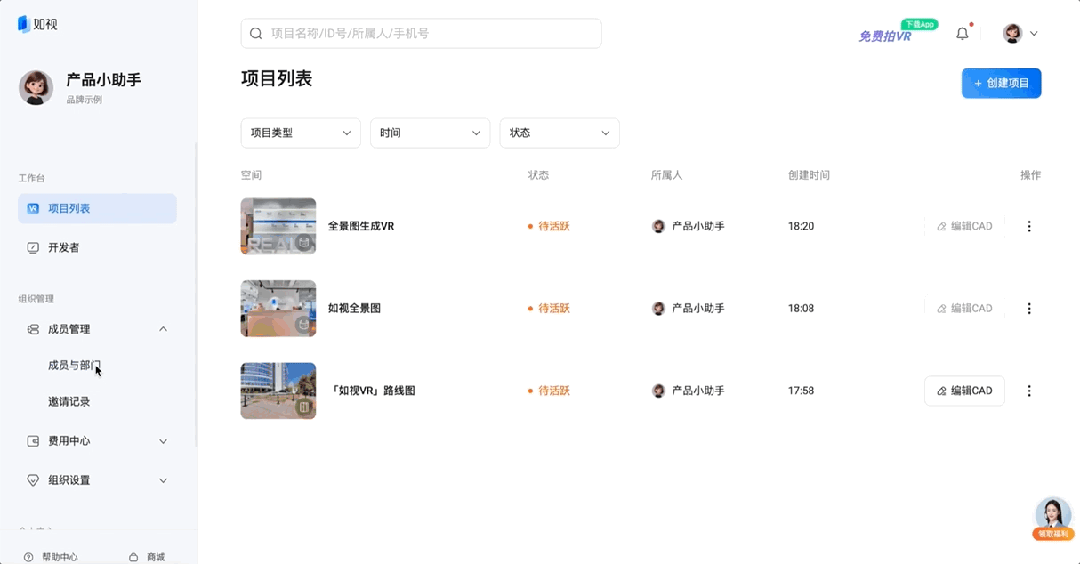Viewport: 1080px width, 564px height.
Task: Open thumbnail of 「如视VR」路线图 project
Action: coord(278,390)
